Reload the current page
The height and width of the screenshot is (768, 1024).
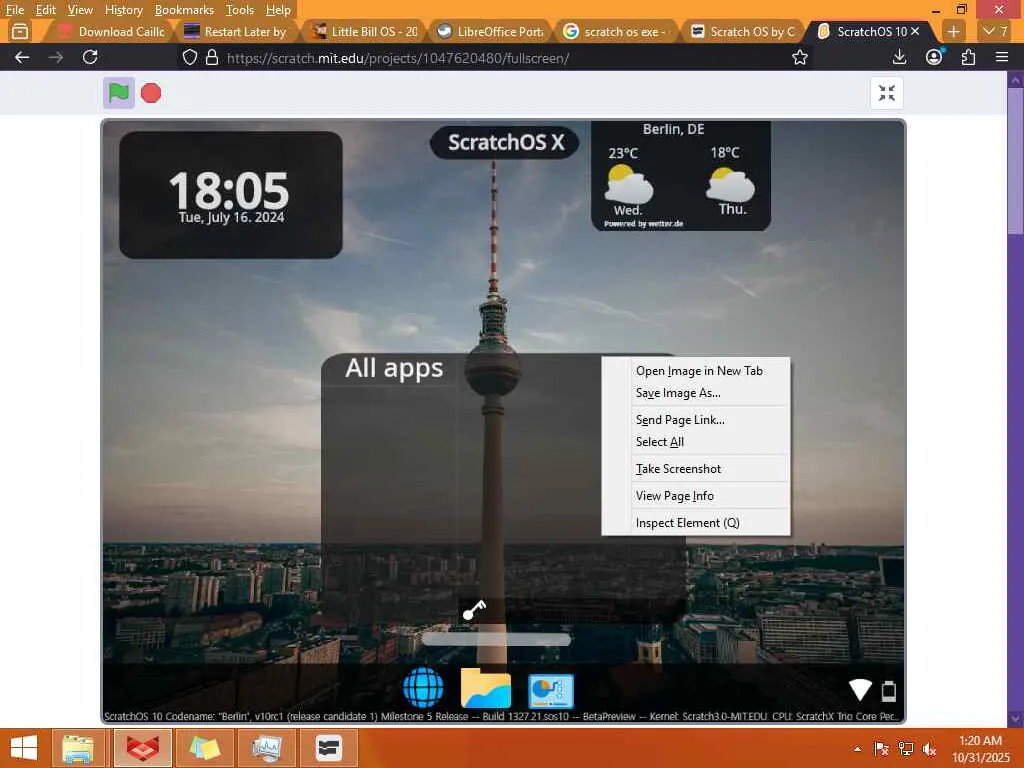point(90,57)
